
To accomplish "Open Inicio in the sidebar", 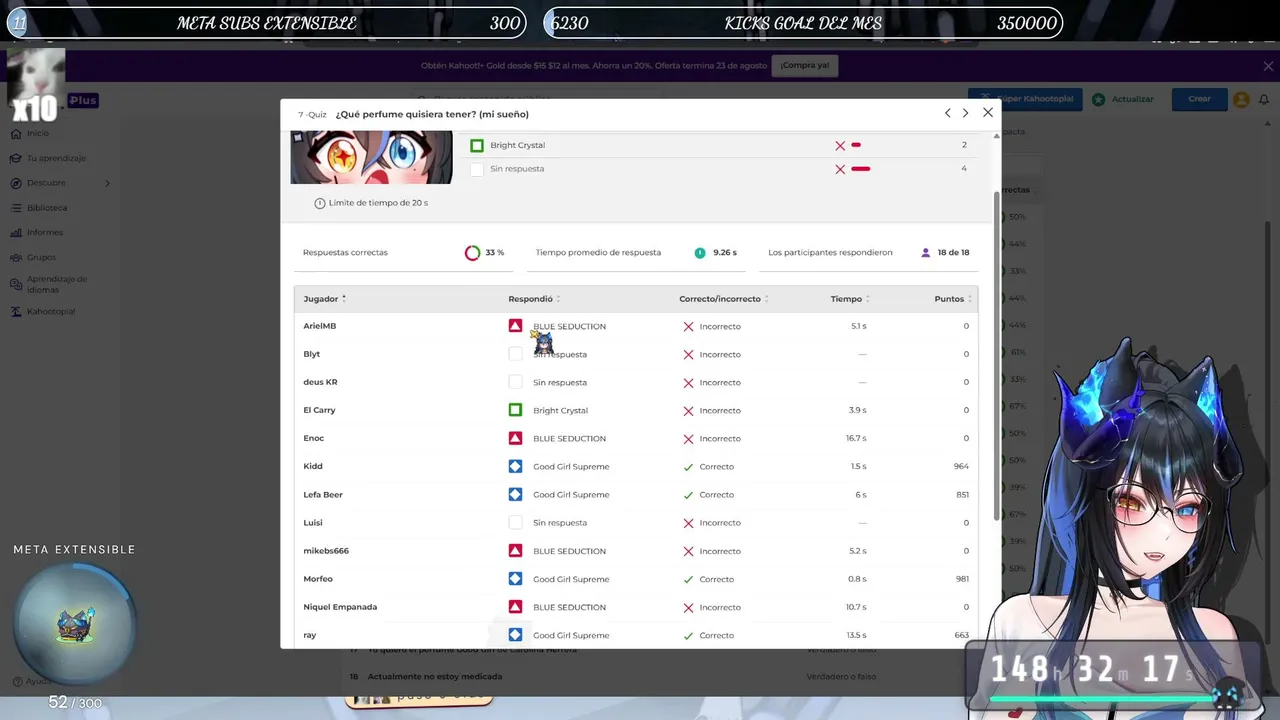I will (38, 133).
